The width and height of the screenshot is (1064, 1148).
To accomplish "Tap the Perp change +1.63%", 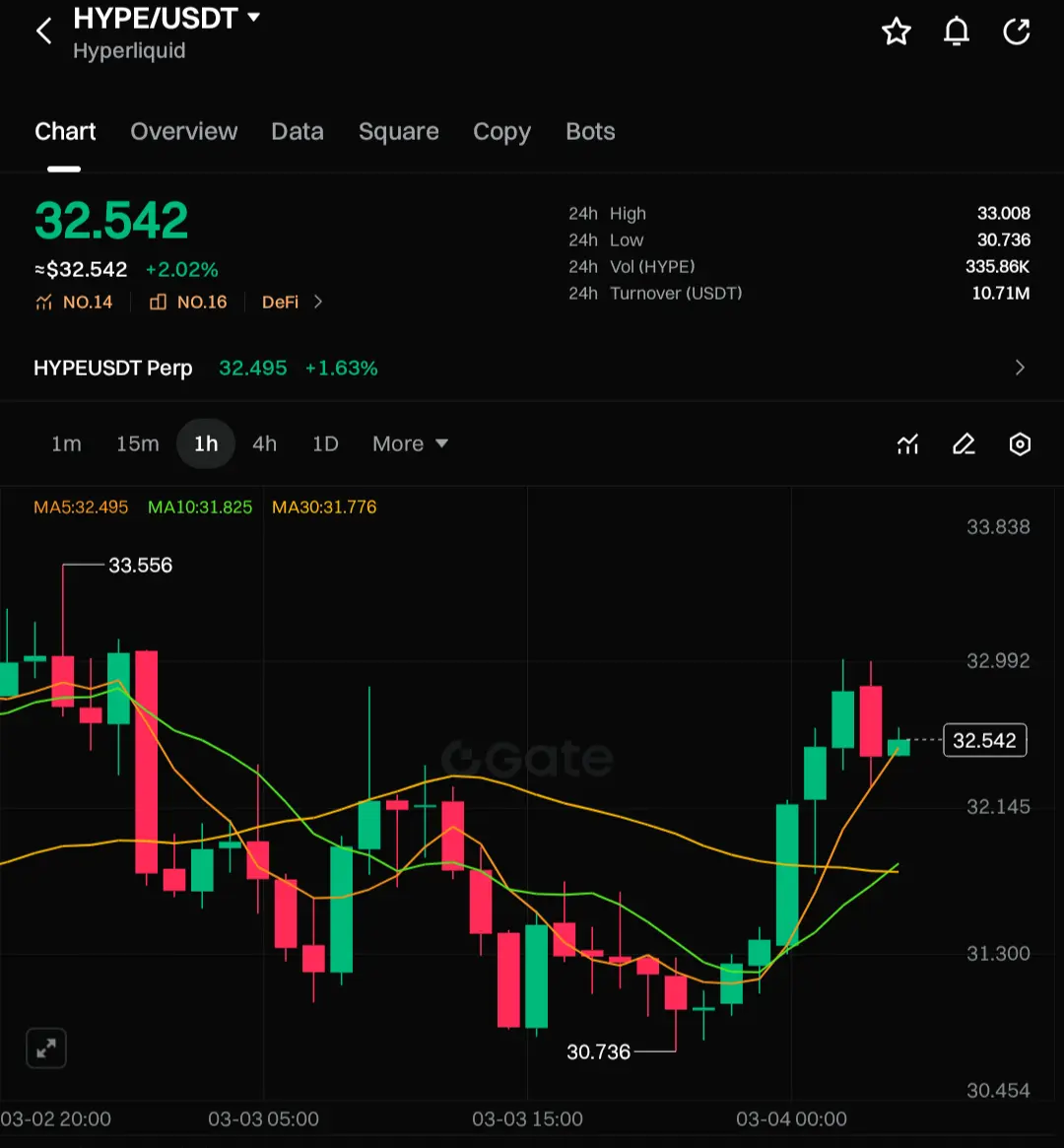I will 341,368.
